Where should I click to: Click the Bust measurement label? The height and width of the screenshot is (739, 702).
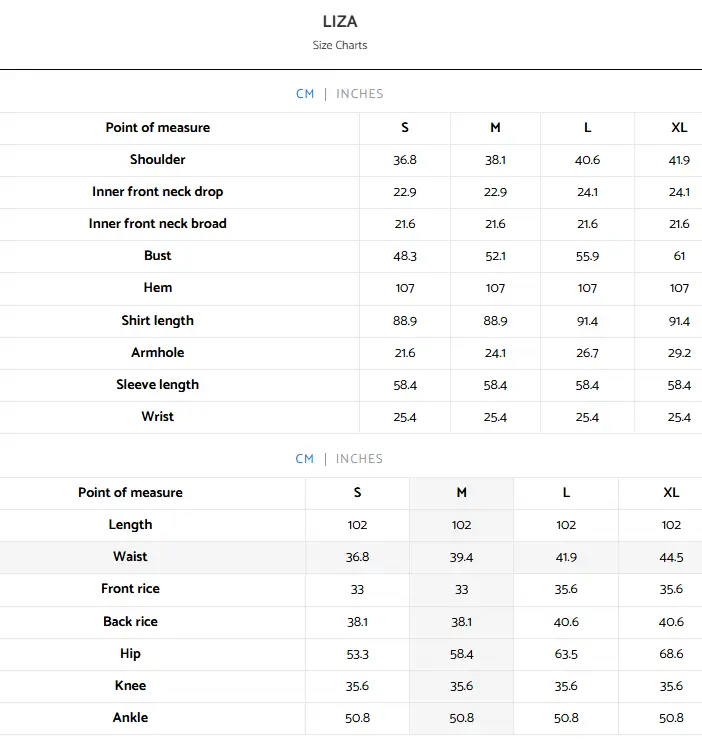[158, 256]
